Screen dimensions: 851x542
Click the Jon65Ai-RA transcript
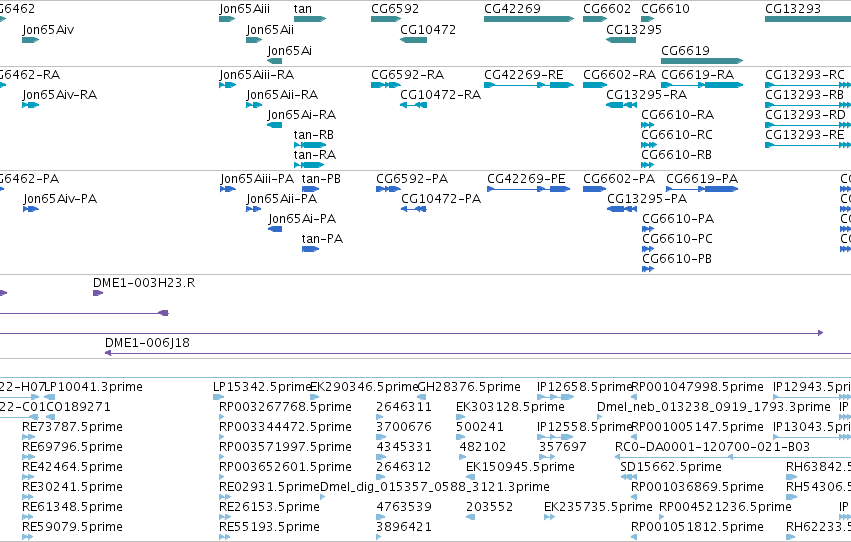(275, 125)
